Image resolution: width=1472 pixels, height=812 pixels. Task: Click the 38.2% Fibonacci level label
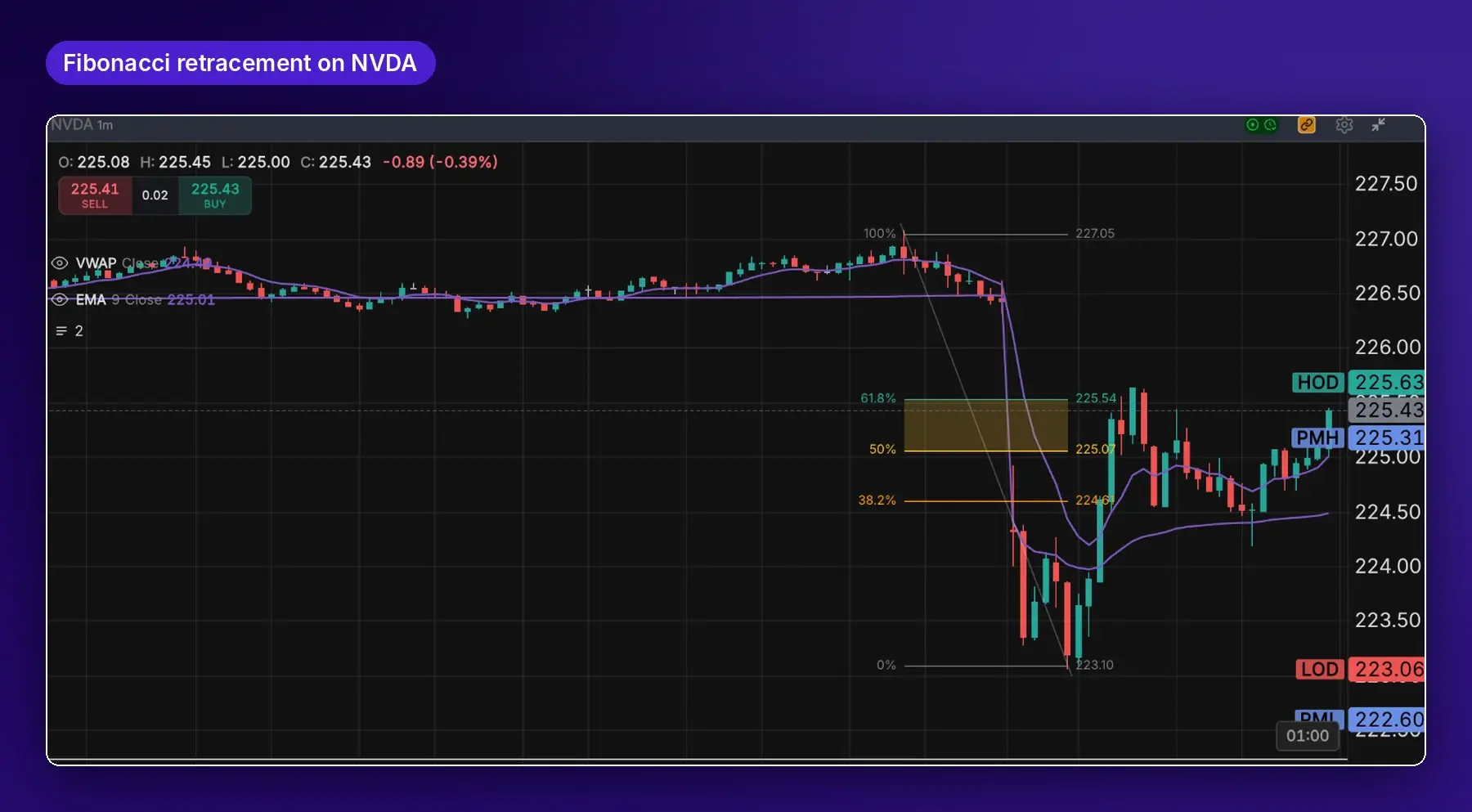(x=877, y=500)
